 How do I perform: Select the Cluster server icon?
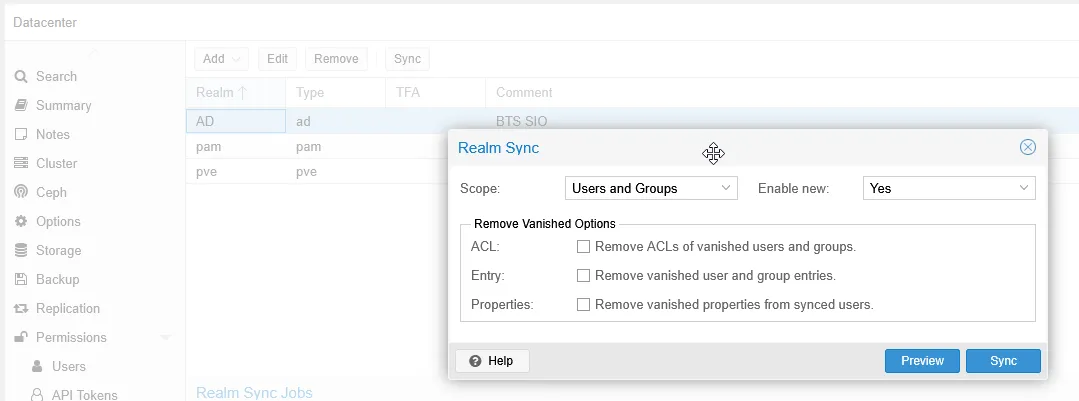[20, 164]
